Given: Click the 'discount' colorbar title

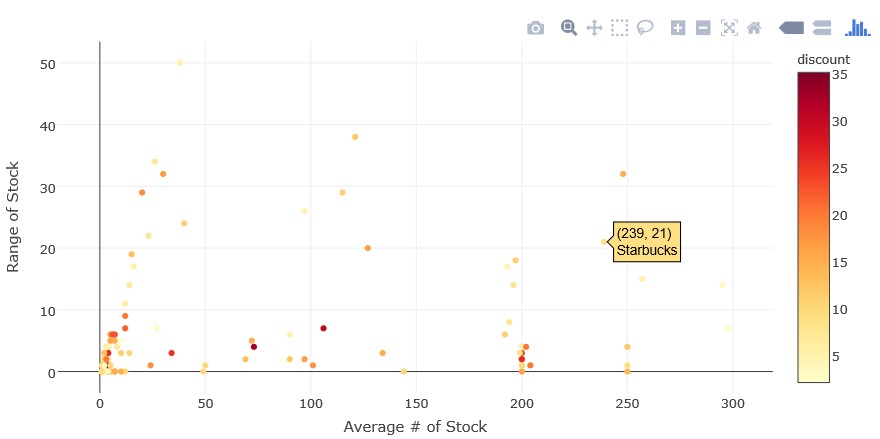Looking at the screenshot, I should click(823, 60).
